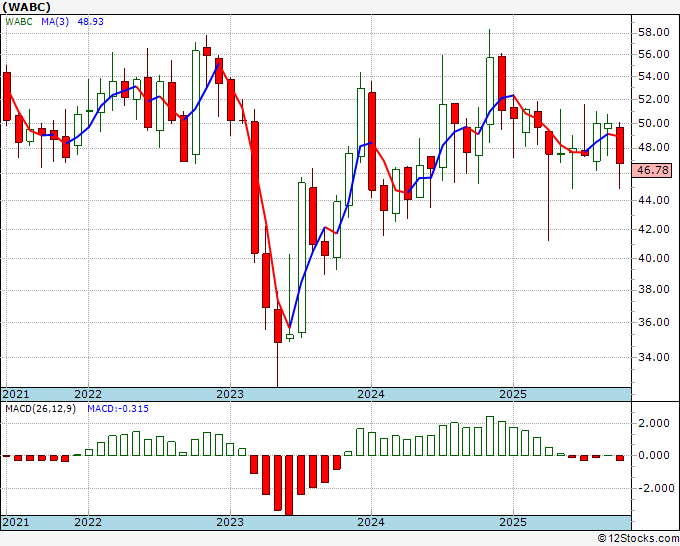The height and width of the screenshot is (546, 680).
Task: Click the tallest green MACD bar before 2025
Action: (x=490, y=436)
